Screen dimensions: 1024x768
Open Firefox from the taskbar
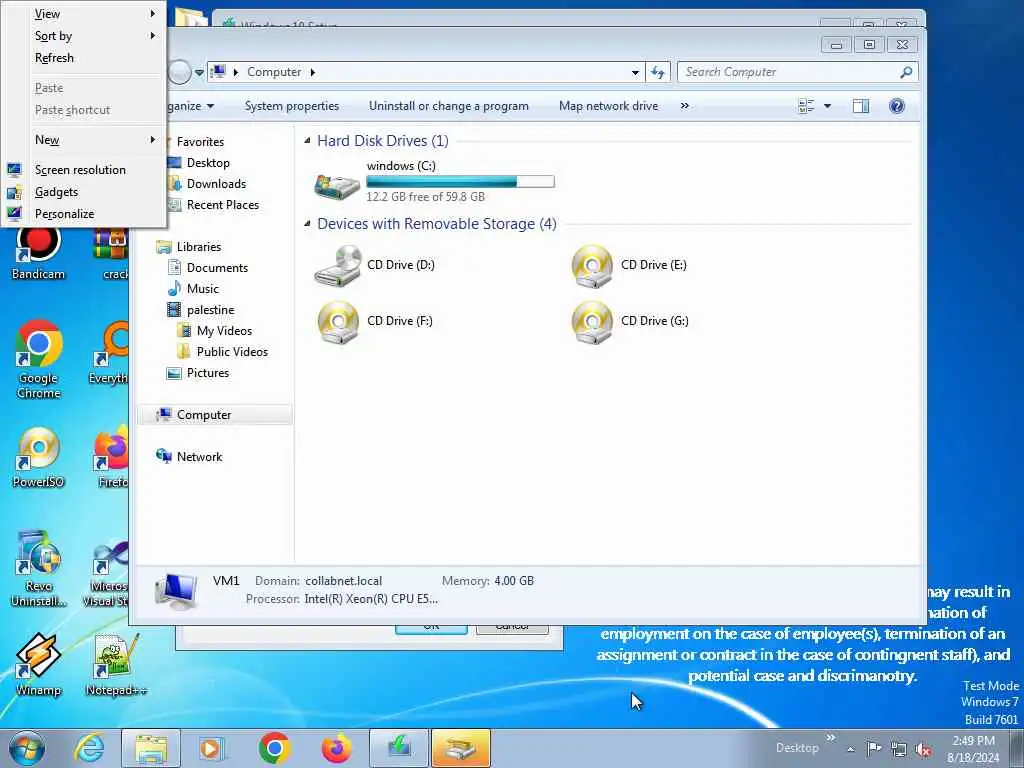point(336,748)
